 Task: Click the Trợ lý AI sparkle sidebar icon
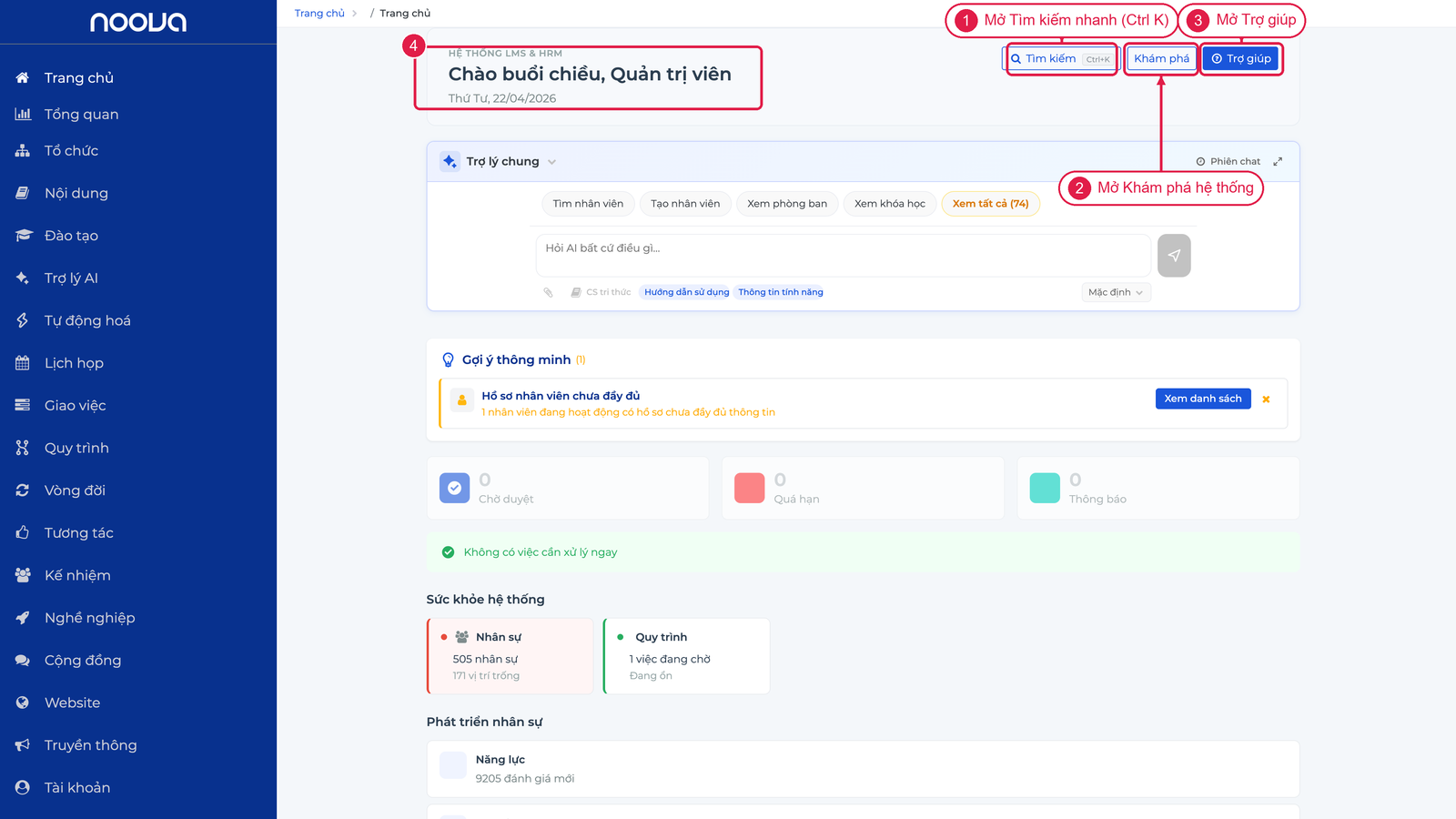(x=23, y=278)
